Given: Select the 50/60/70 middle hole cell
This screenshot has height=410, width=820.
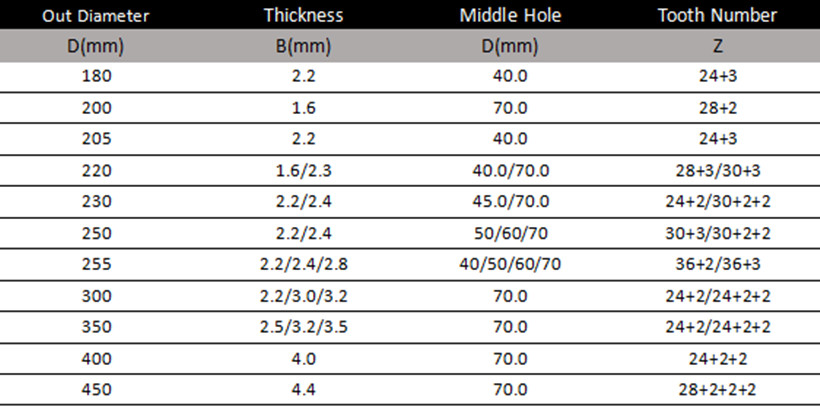Looking at the screenshot, I should pyautogui.click(x=510, y=233).
